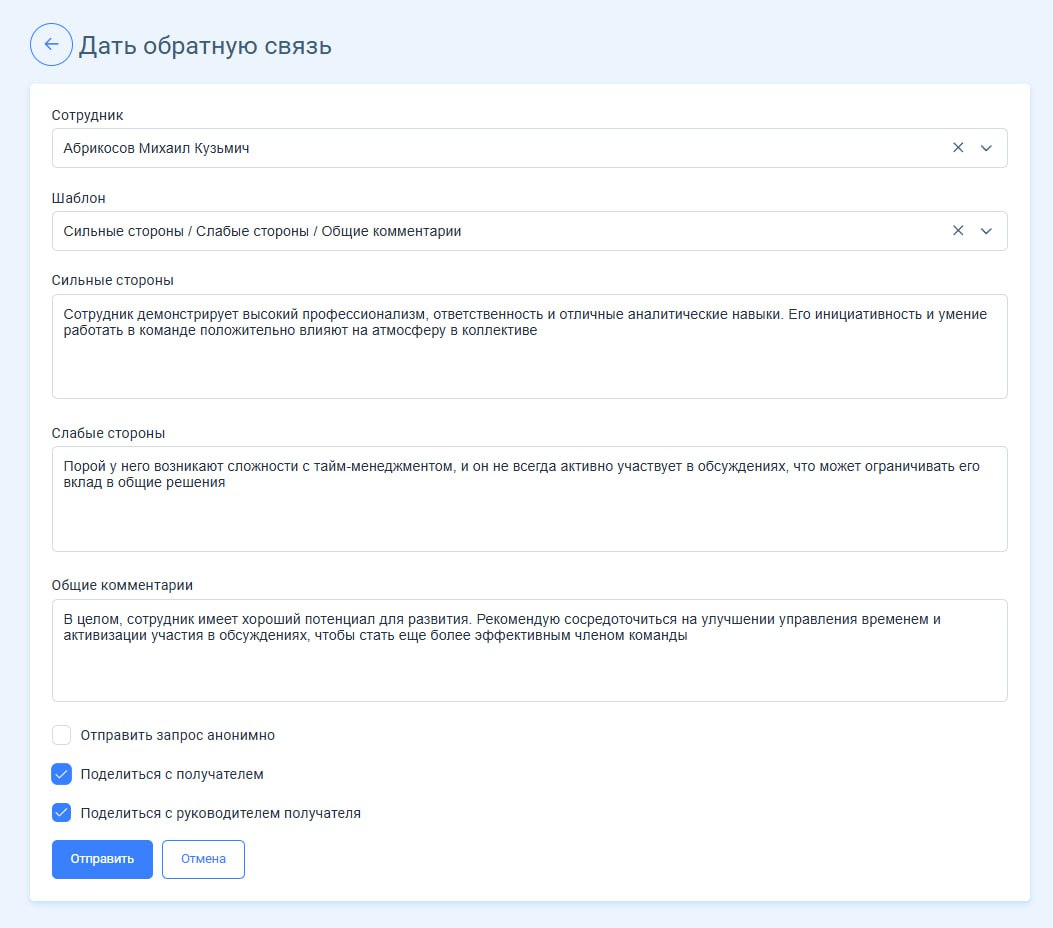1053x928 pixels.
Task: Expand the Сотрудник dropdown chevron
Action: click(x=986, y=148)
